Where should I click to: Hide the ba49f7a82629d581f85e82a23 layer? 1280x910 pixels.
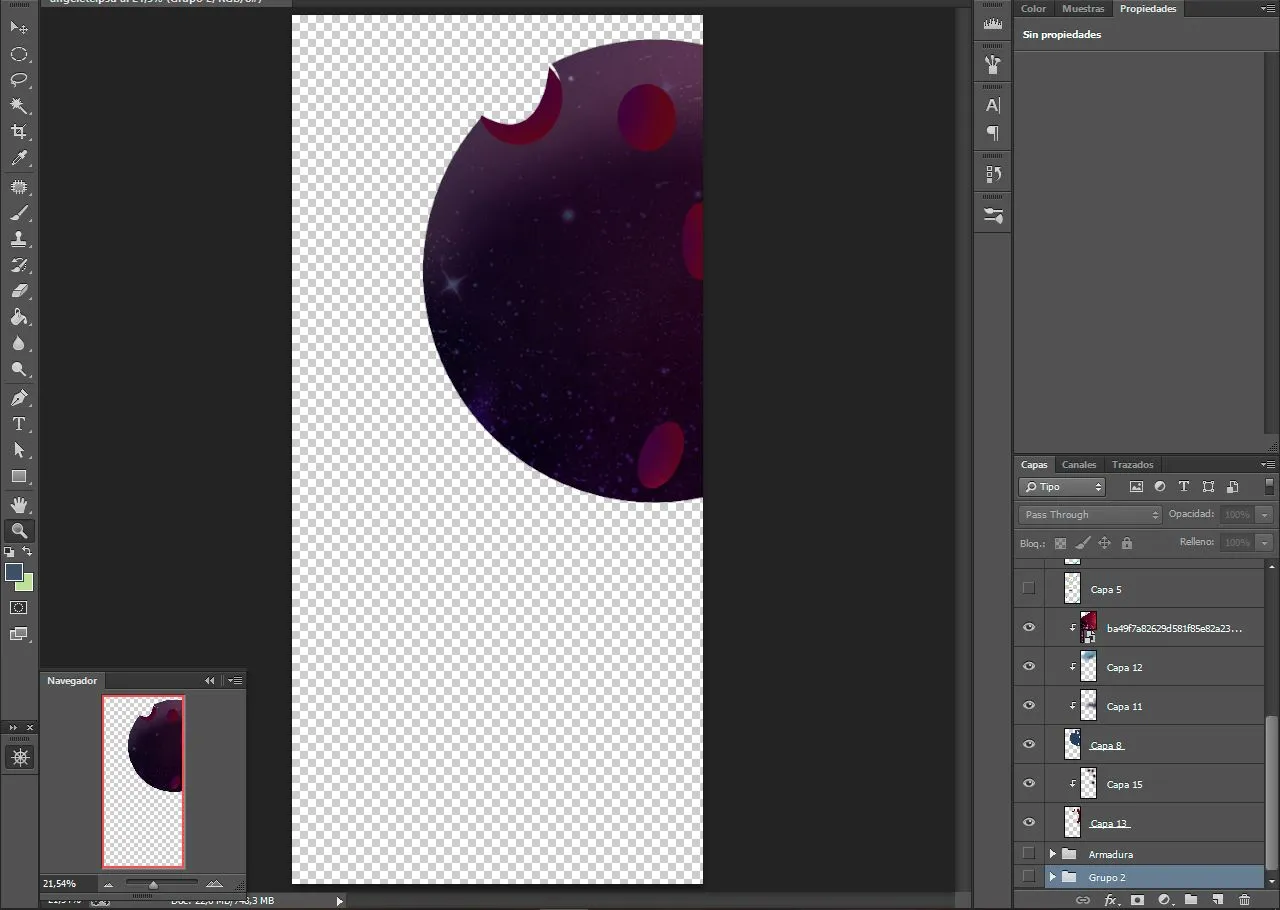(x=1028, y=628)
